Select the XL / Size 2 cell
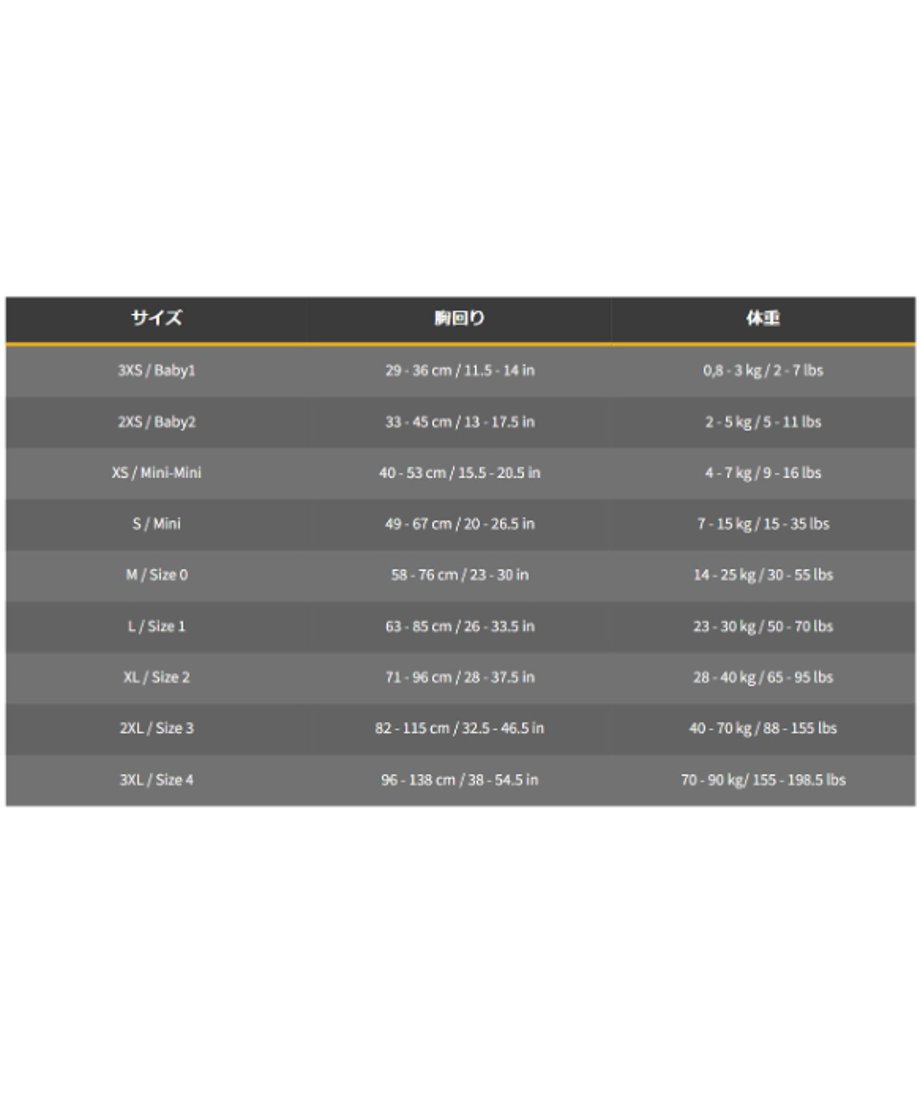Viewport: 920px width, 1104px height. tap(156, 677)
